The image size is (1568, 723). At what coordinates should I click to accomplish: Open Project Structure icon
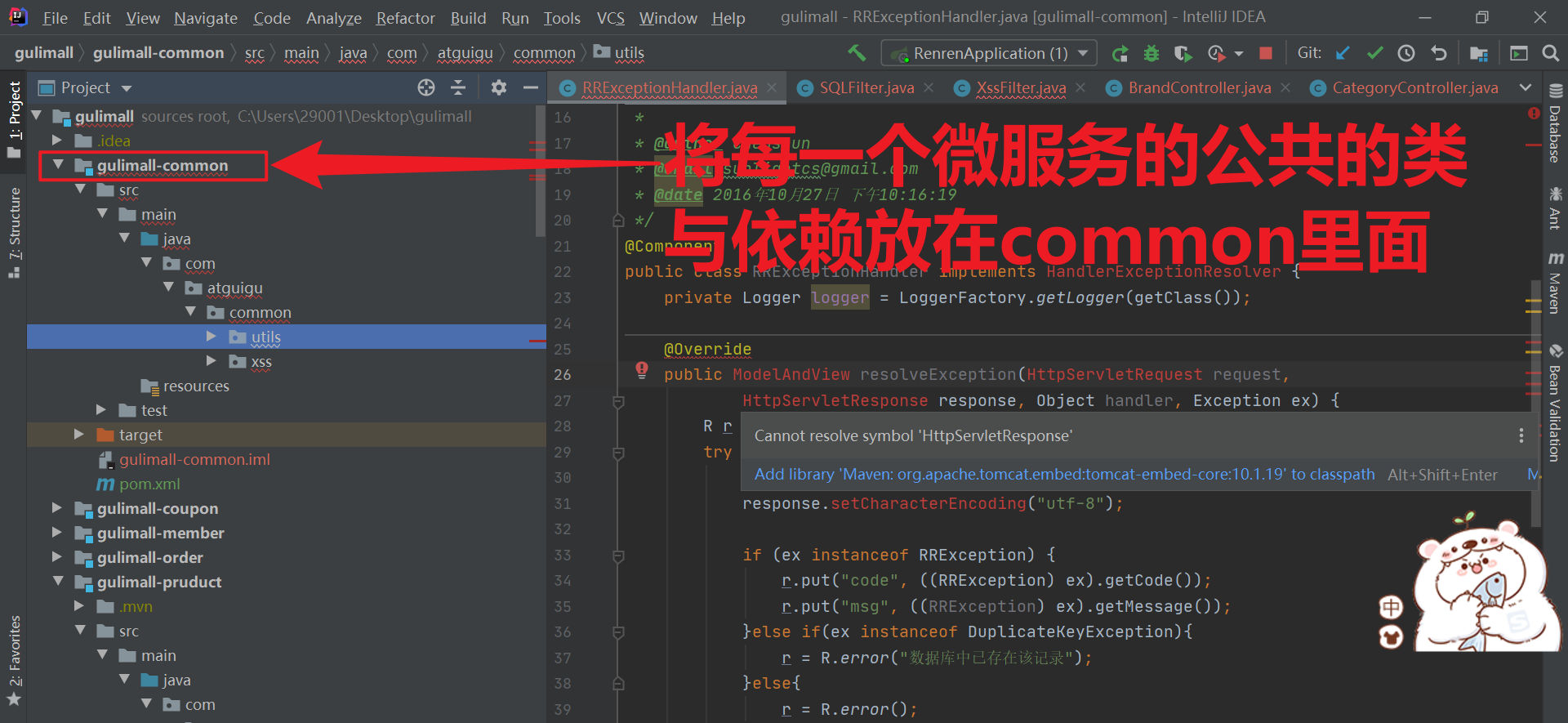coord(1478,53)
